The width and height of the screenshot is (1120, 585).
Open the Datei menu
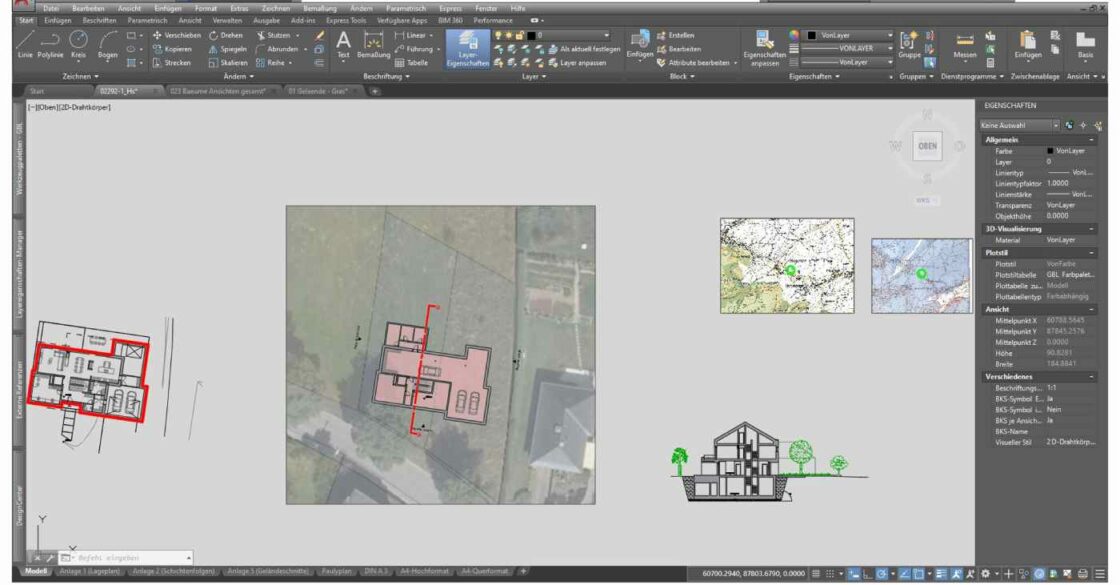pyautogui.click(x=51, y=9)
